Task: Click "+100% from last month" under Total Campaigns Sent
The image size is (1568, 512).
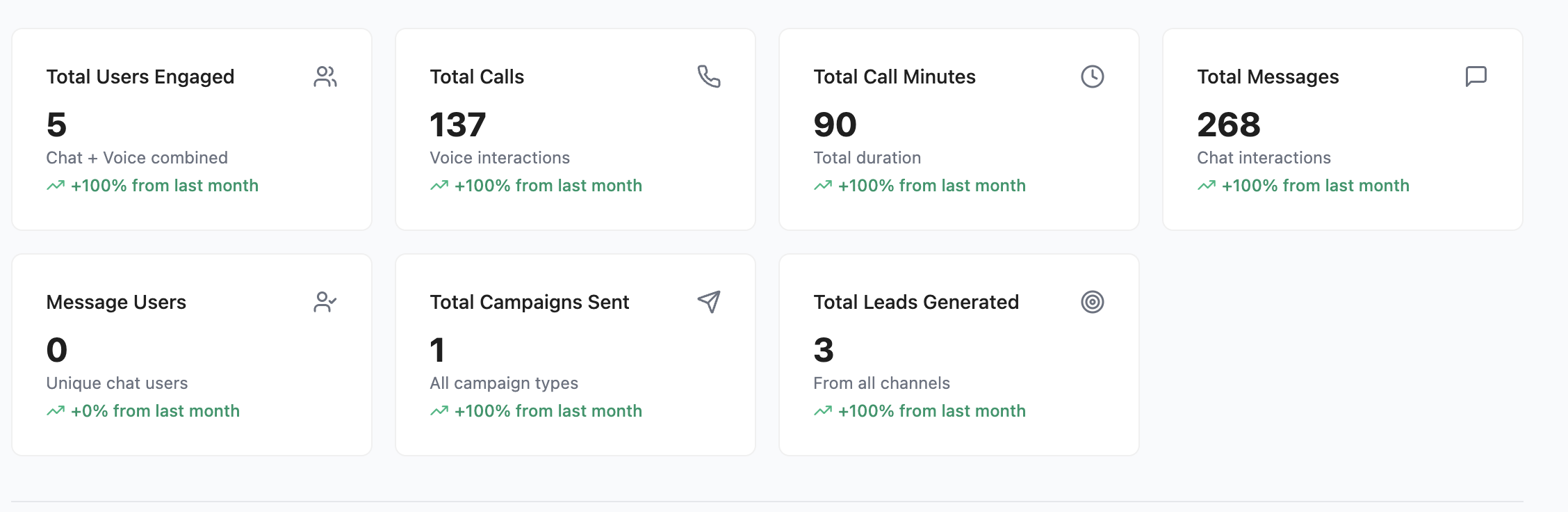Action: 548,411
